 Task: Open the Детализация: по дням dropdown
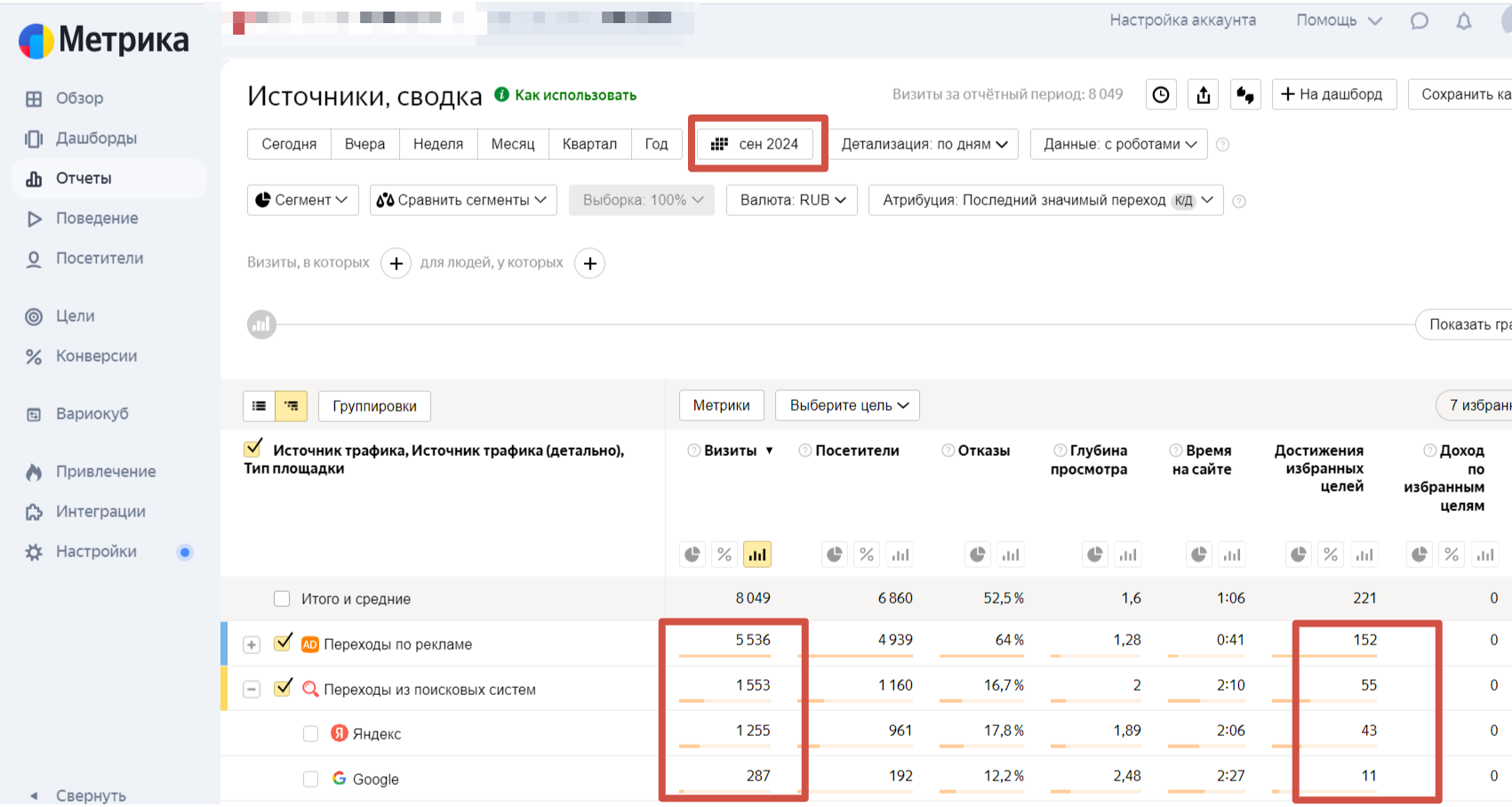pyautogui.click(x=924, y=144)
